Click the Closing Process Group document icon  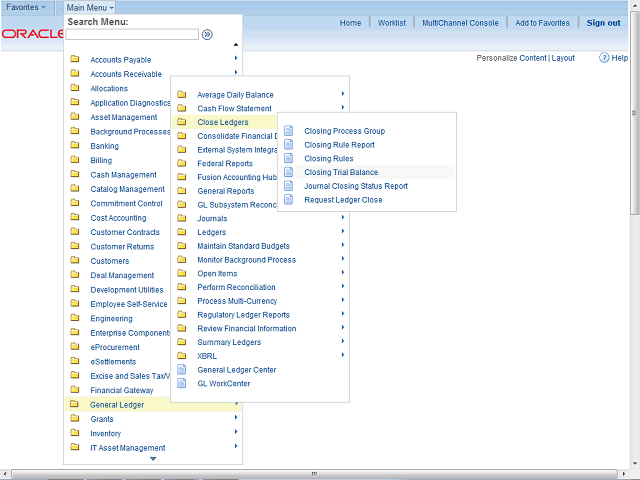pyautogui.click(x=289, y=131)
